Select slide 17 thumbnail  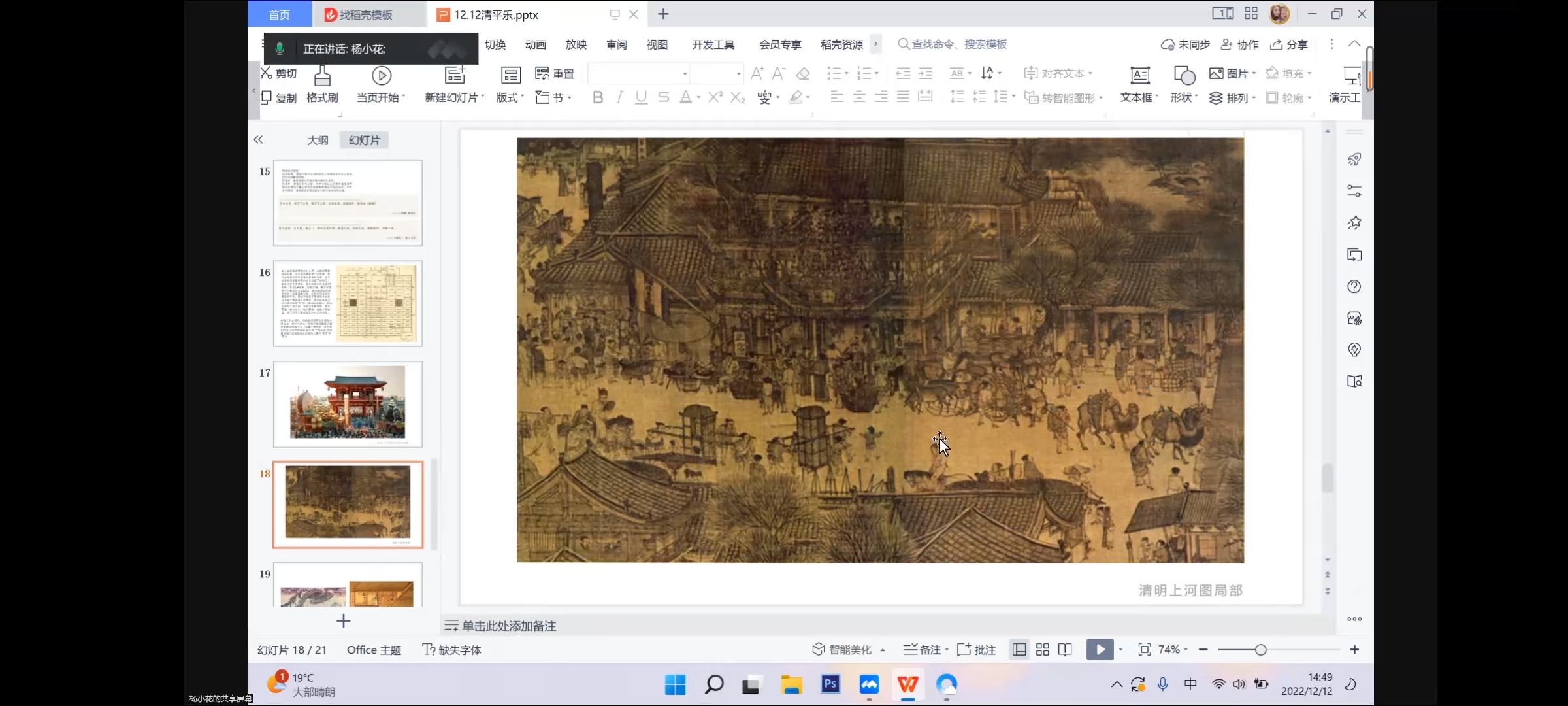click(348, 404)
